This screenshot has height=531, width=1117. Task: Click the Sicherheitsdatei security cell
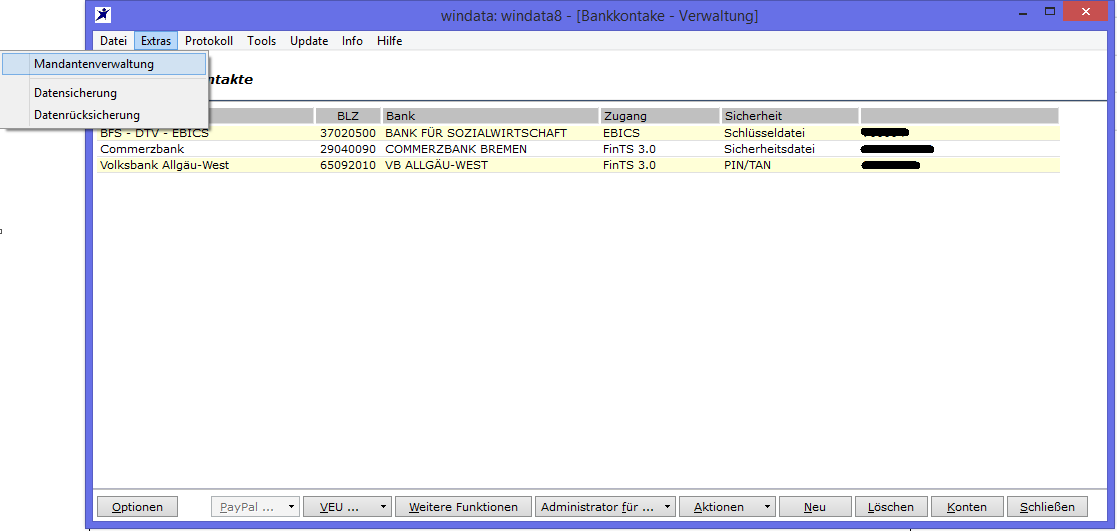coord(769,149)
